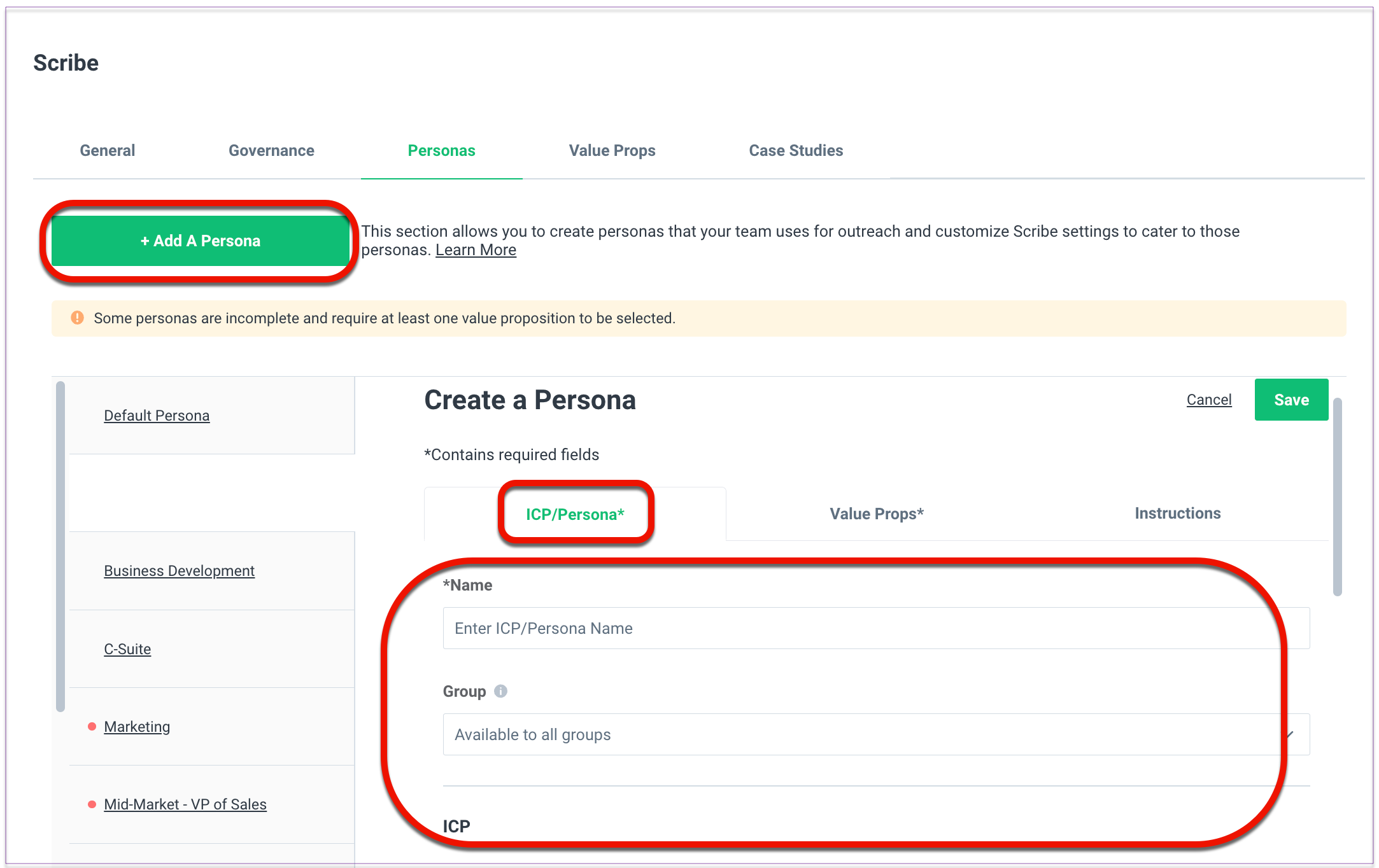The image size is (1379, 868).
Task: Click the Group info icon
Action: (x=501, y=690)
